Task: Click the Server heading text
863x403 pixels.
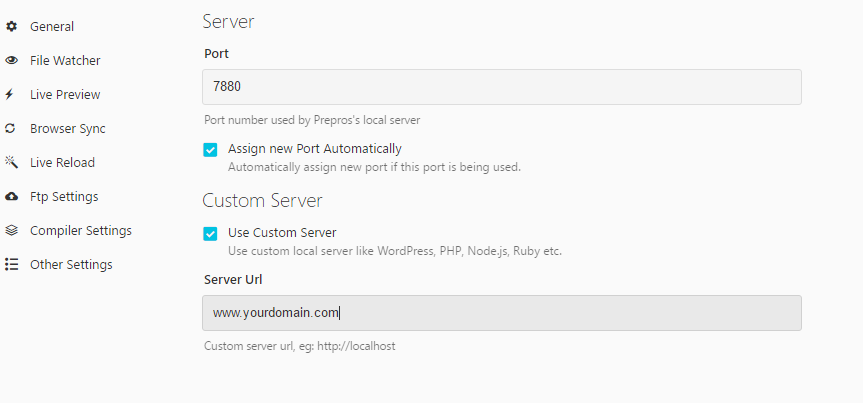Action: [x=228, y=21]
